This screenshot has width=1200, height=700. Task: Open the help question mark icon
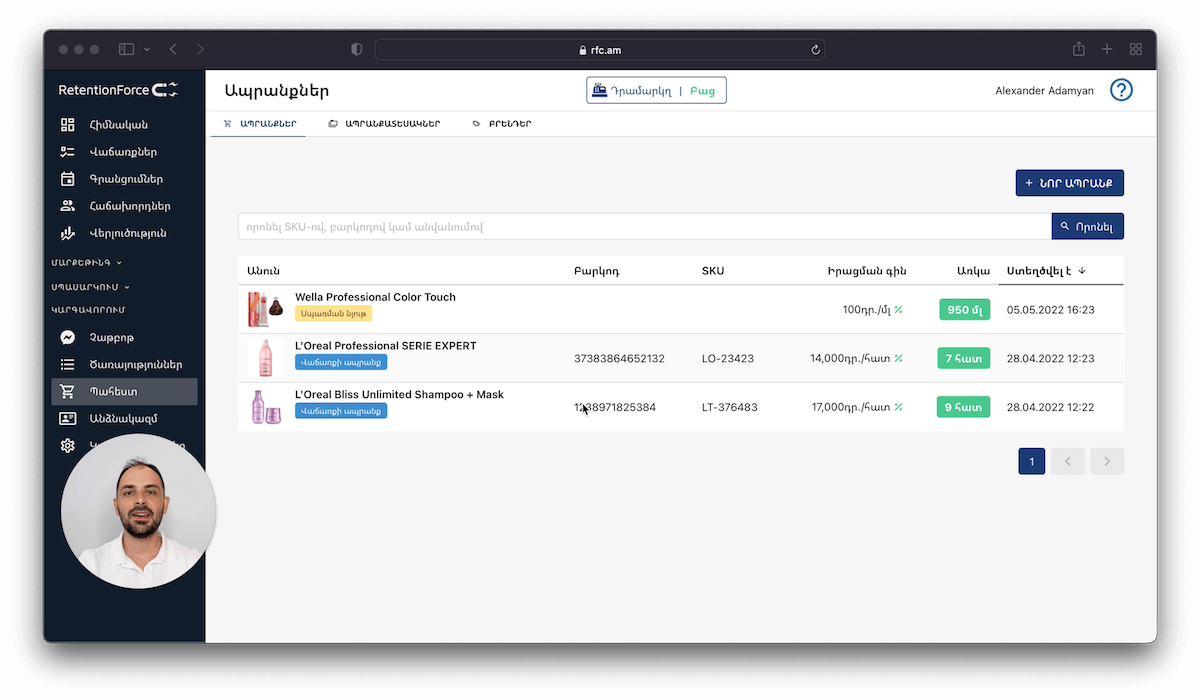pyautogui.click(x=1121, y=90)
